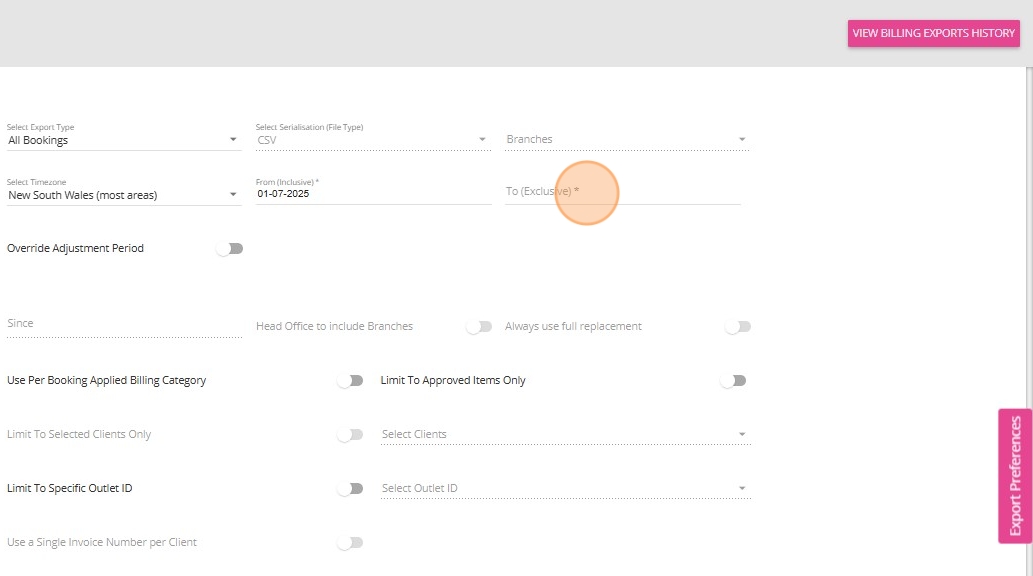Open the Serialisation File Type CSV dropdown
Screen dimensions: 1033x576
coord(374,140)
